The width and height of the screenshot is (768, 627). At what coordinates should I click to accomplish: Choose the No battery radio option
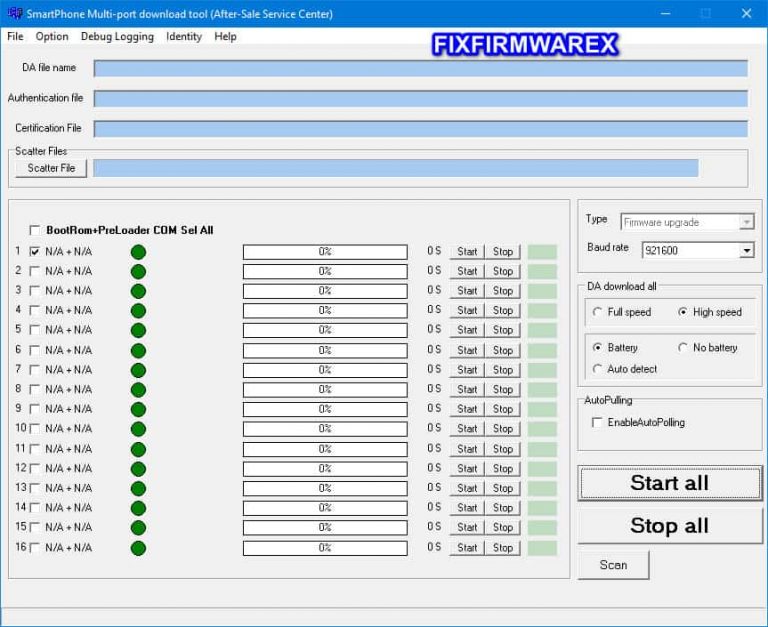click(682, 347)
